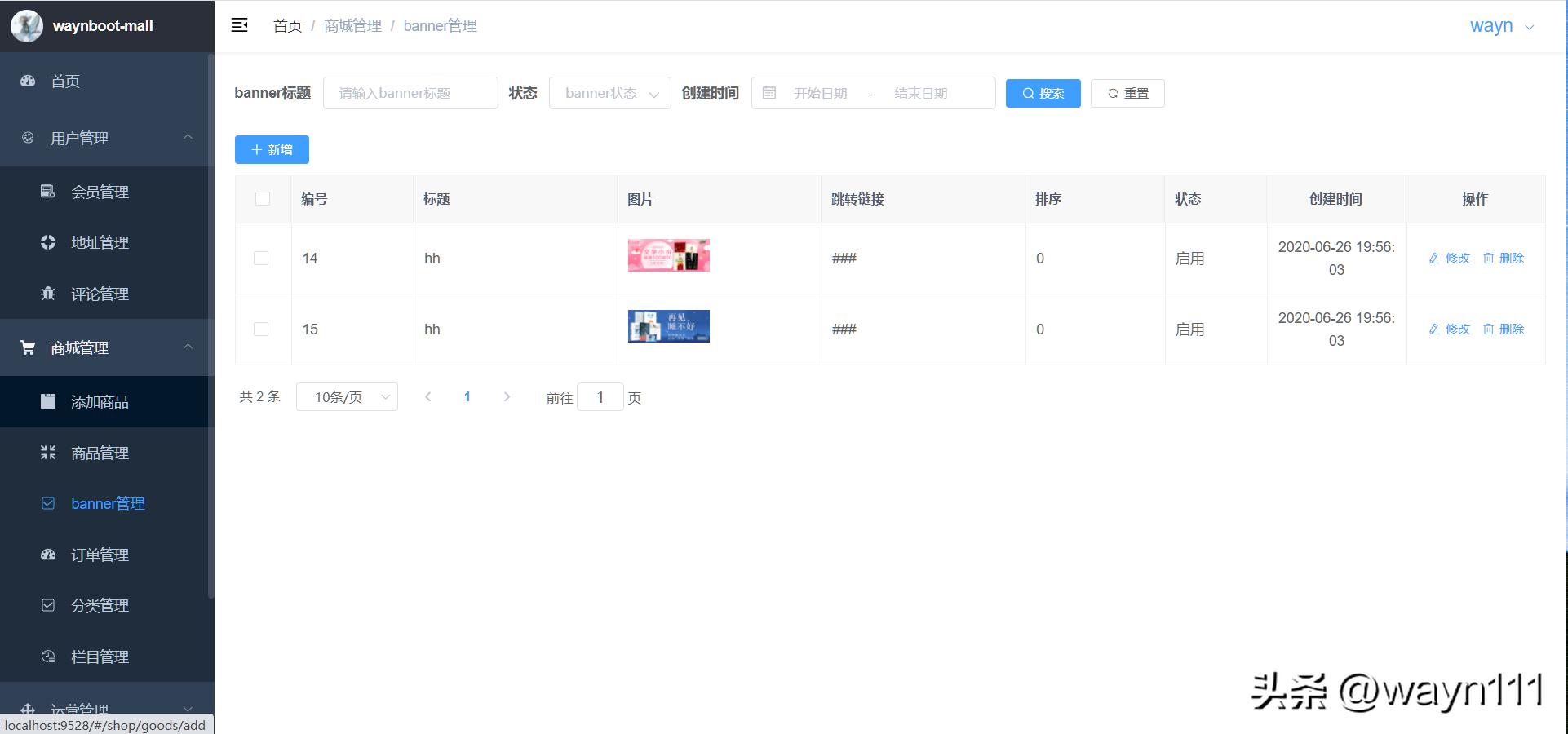
Task: Select the 会员管理 sidebar icon
Action: (x=47, y=191)
